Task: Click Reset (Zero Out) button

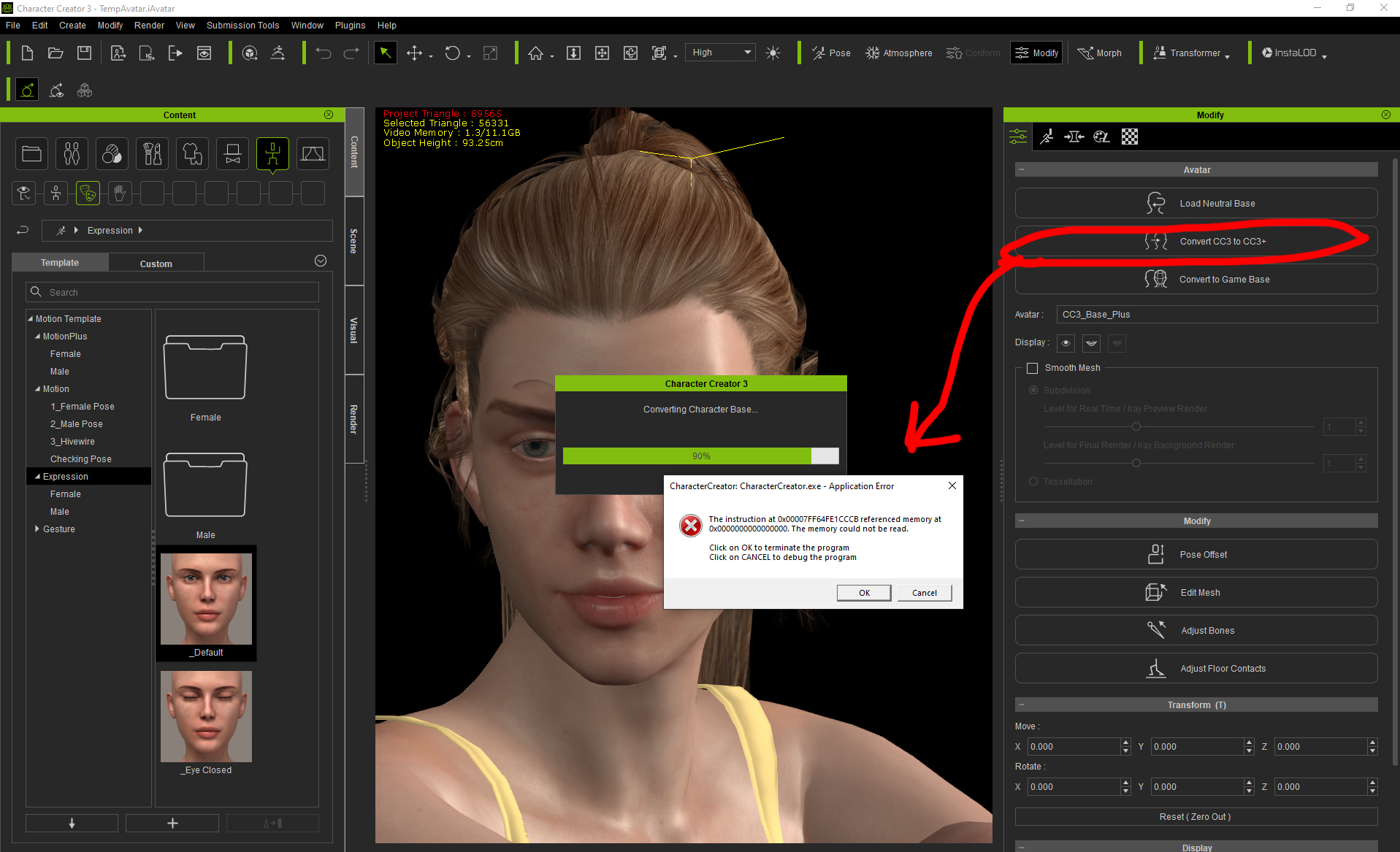Action: pyautogui.click(x=1196, y=817)
